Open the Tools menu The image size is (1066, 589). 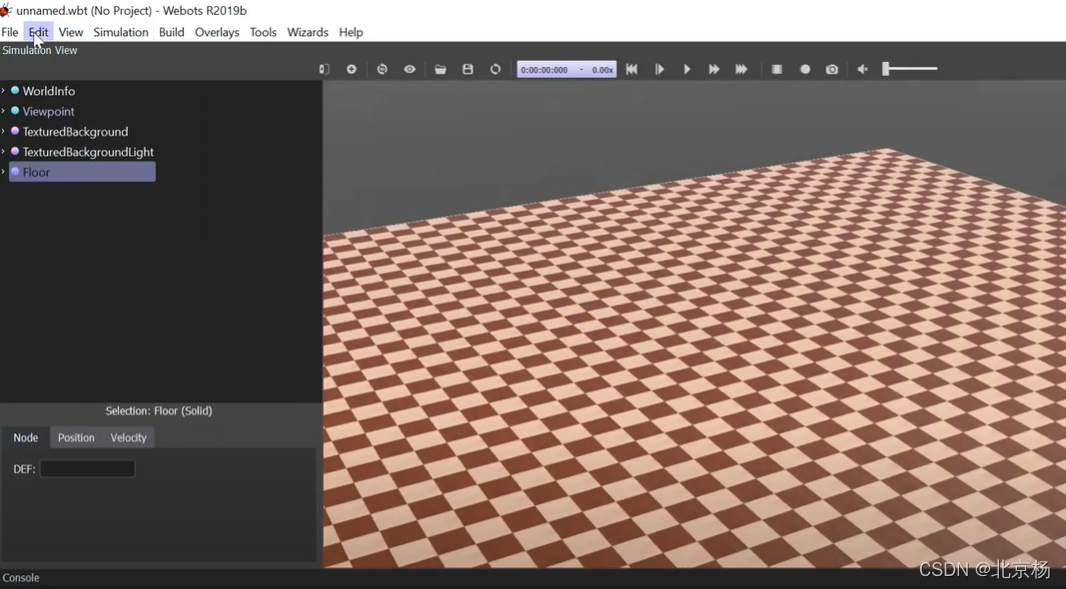click(263, 32)
